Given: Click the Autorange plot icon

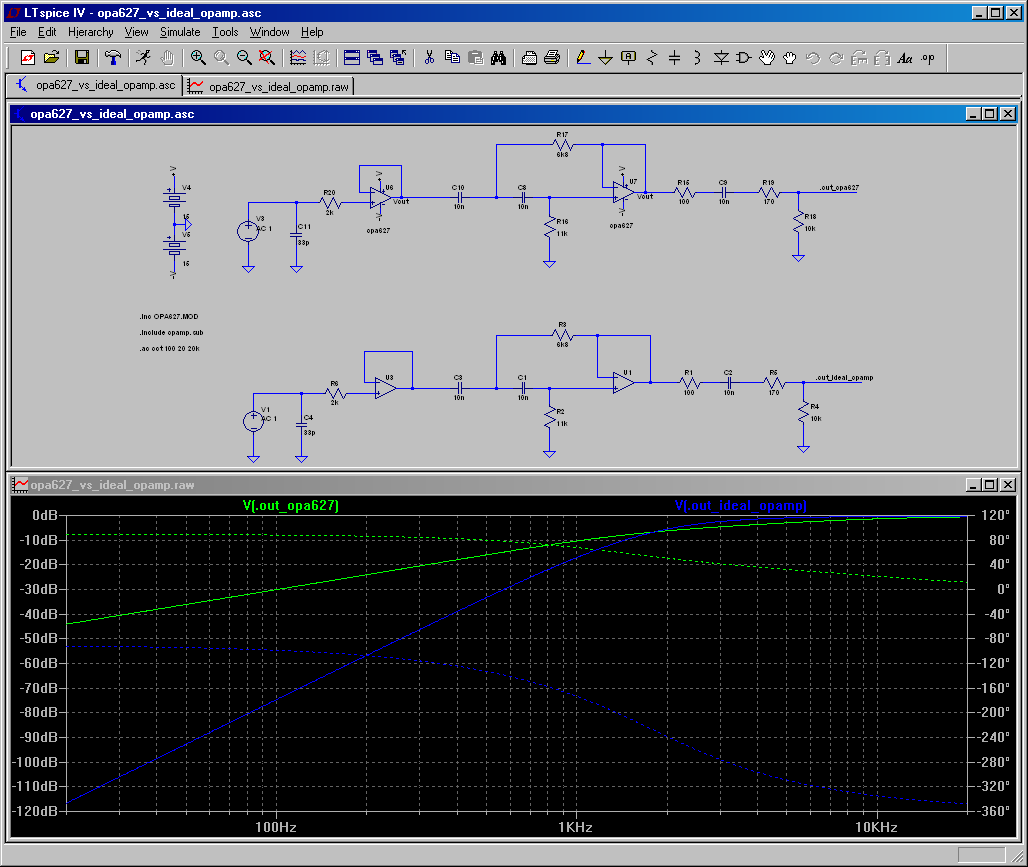Looking at the screenshot, I should tap(298, 58).
